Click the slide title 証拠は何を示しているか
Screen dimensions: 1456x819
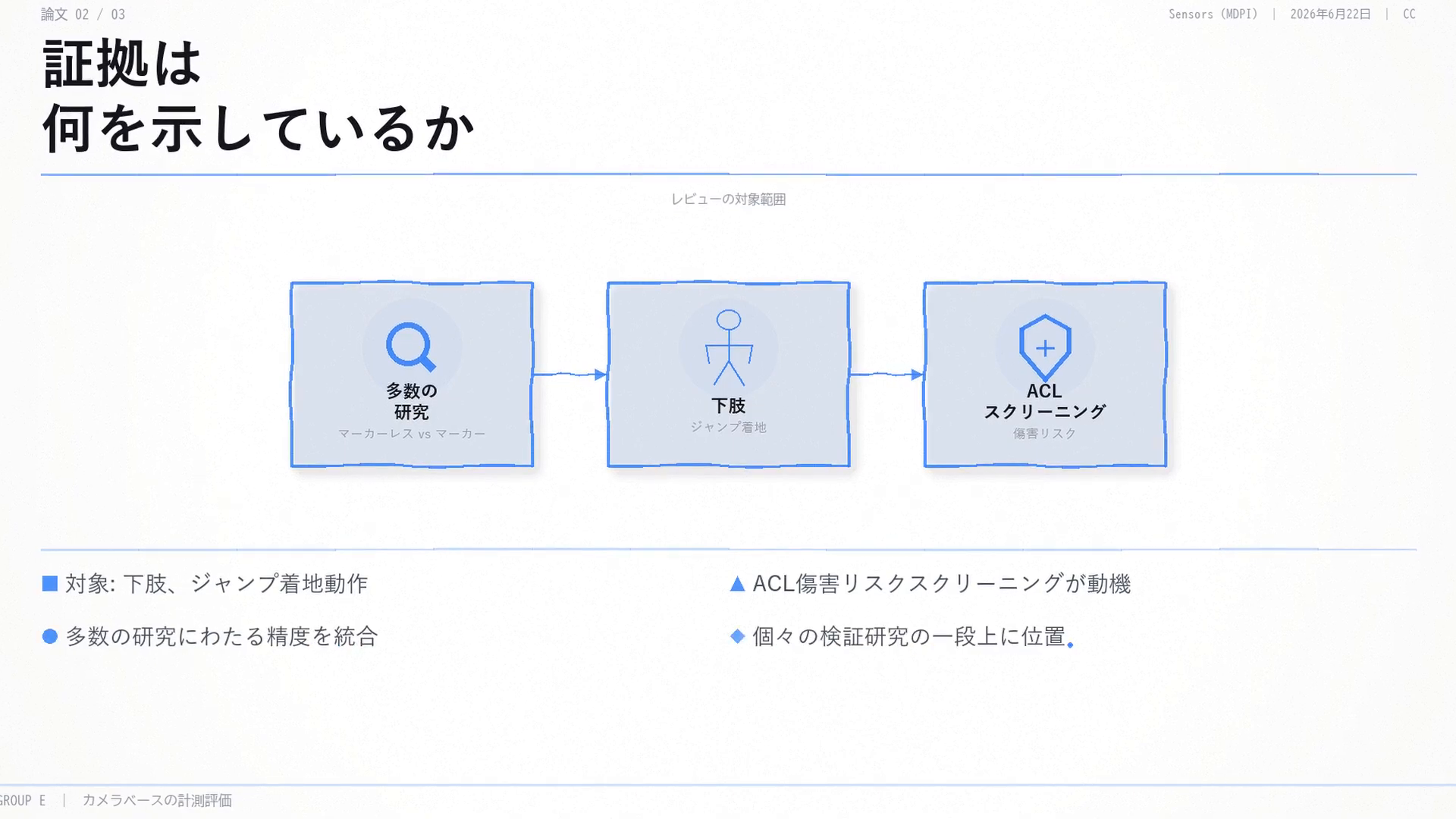coord(259,96)
